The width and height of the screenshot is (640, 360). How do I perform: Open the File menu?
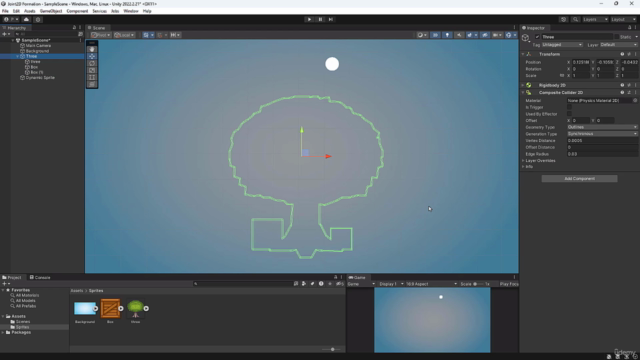click(5, 11)
